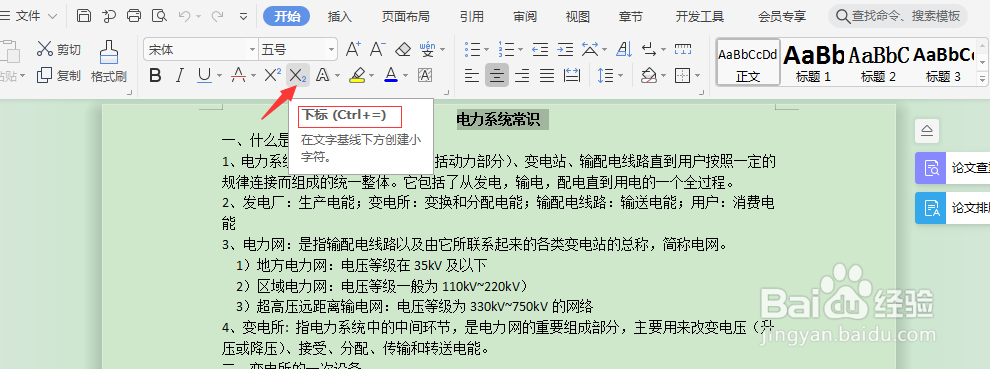This screenshot has height=369, width=990.
Task: Click the character border (framed A) icon
Action: tap(425, 76)
